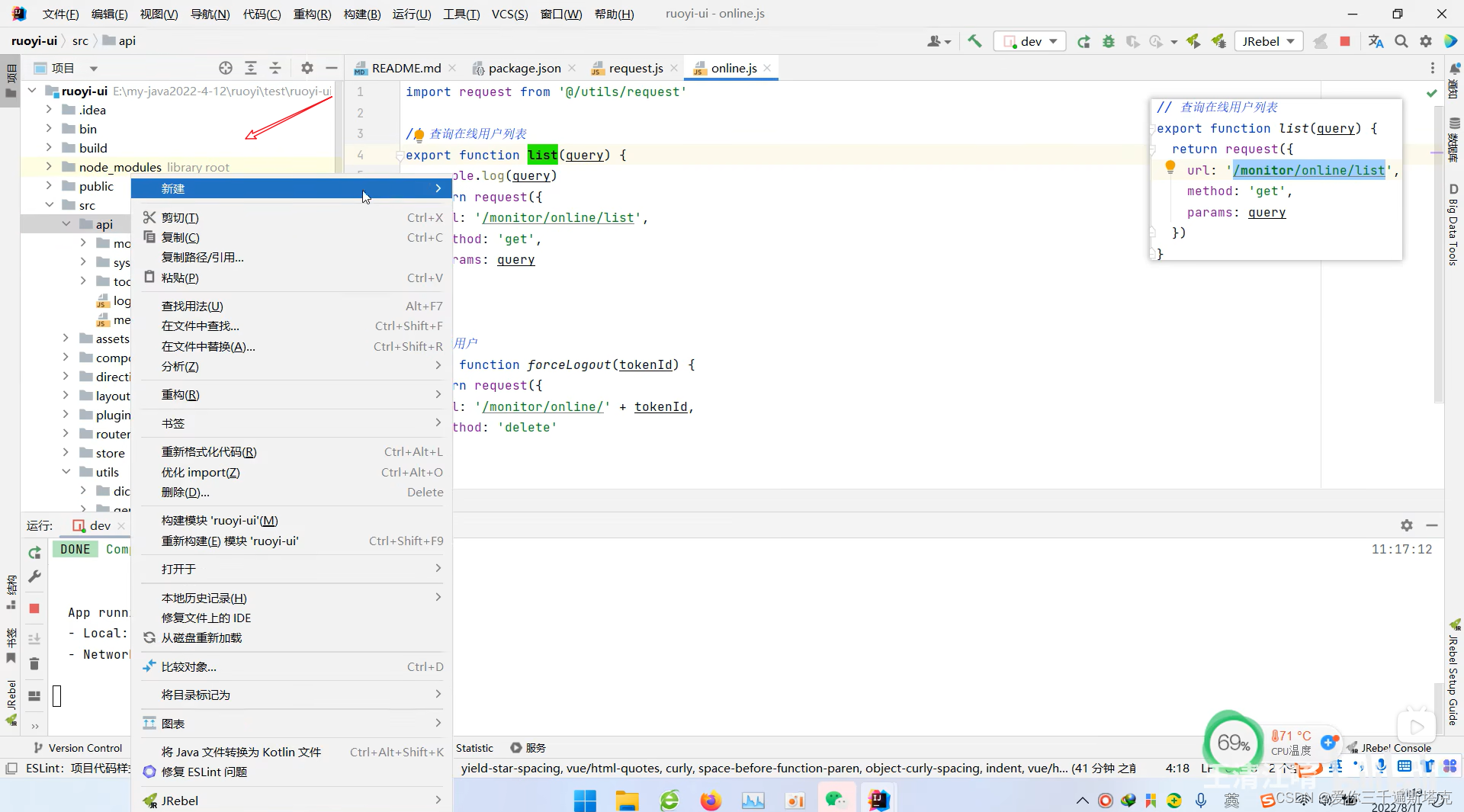Click the Build project hammer icon
The image size is (1464, 812).
[974, 41]
